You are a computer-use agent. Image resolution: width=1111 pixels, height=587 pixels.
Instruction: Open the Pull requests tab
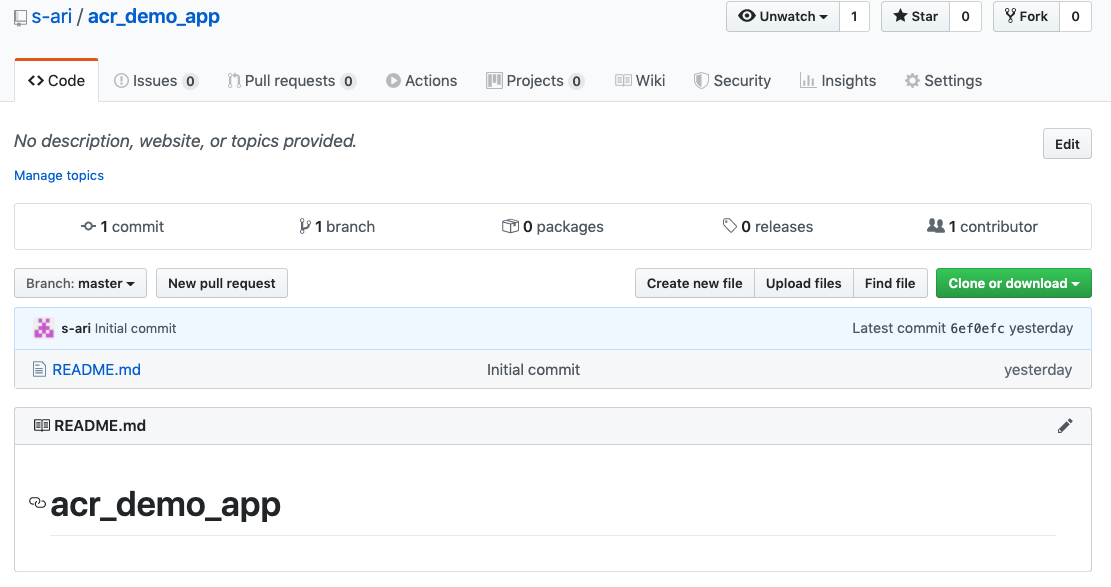(x=291, y=81)
